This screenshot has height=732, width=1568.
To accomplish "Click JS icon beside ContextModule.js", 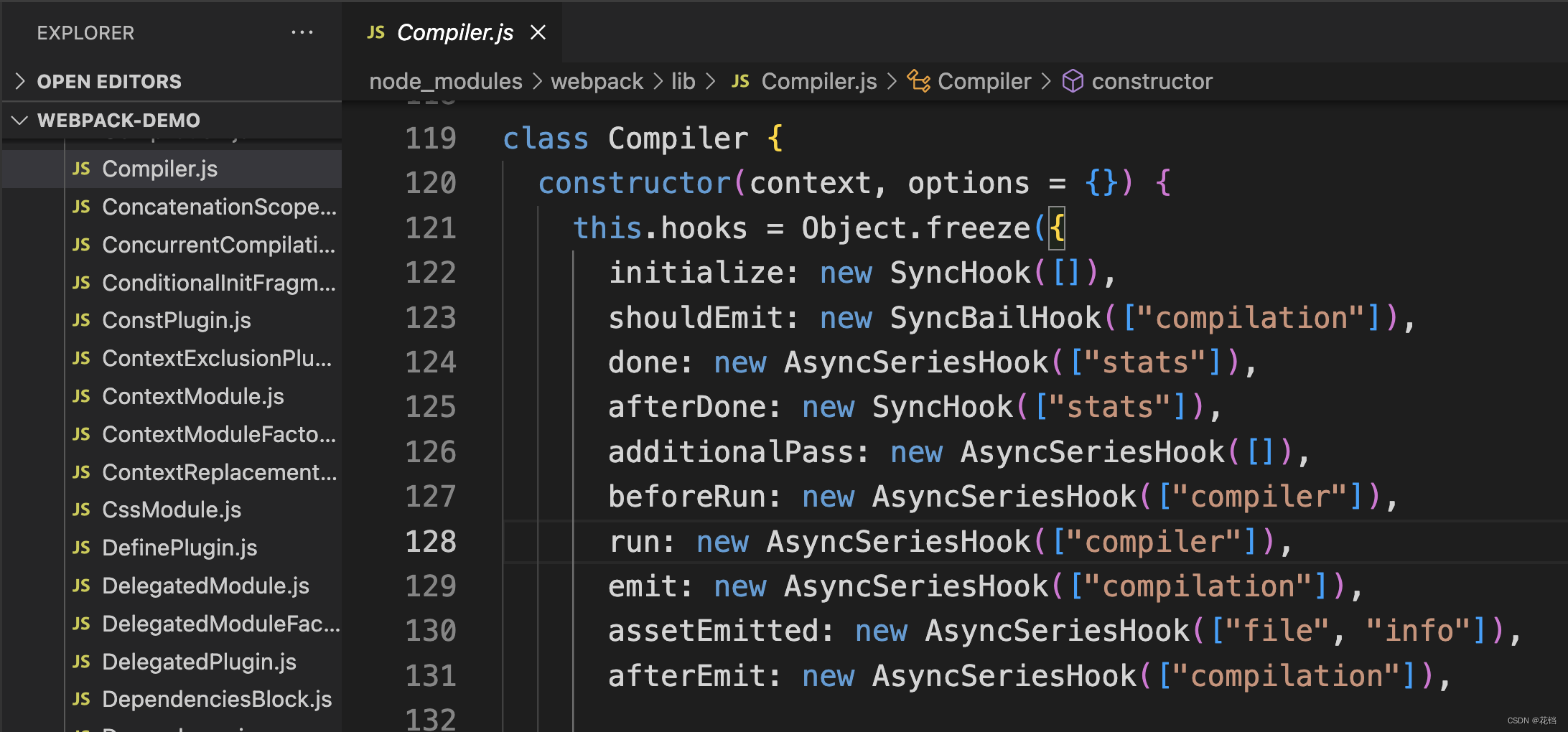I will [81, 396].
